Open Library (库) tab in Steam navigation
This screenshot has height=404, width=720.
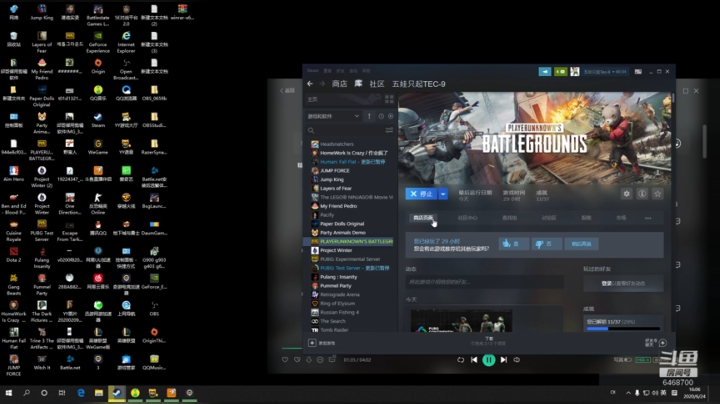[358, 84]
